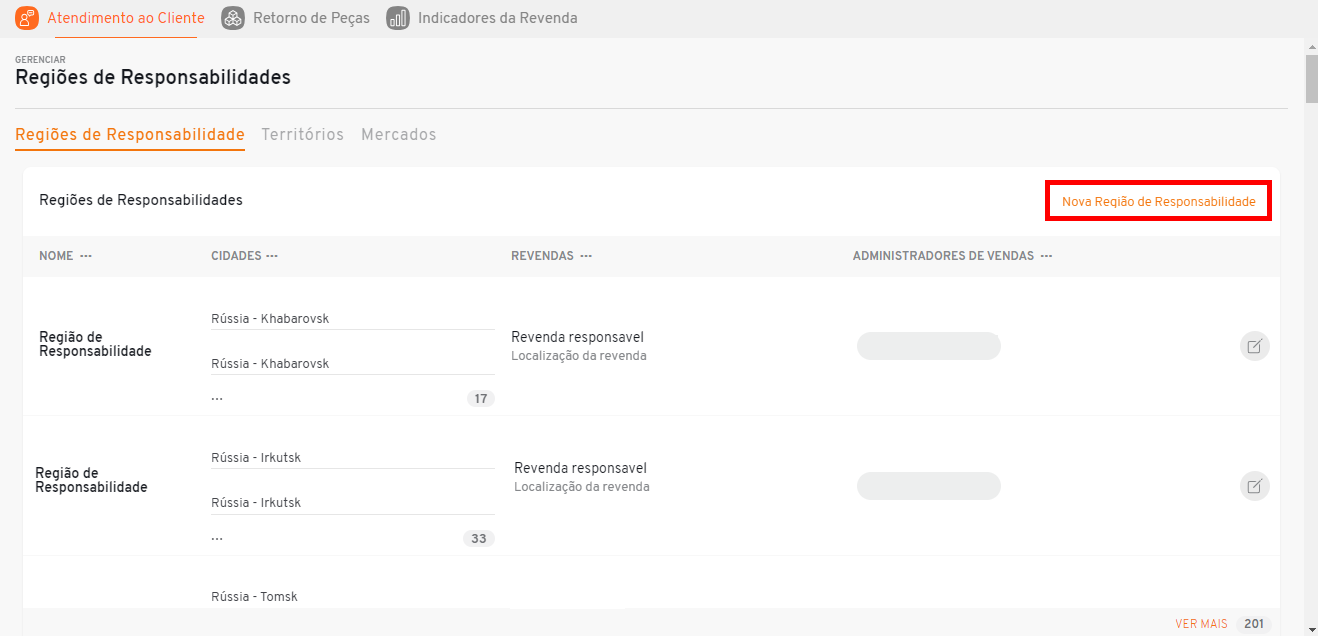This screenshot has width=1318, height=636.
Task: Click Nova Região de Responsabilidade button
Action: point(1158,201)
